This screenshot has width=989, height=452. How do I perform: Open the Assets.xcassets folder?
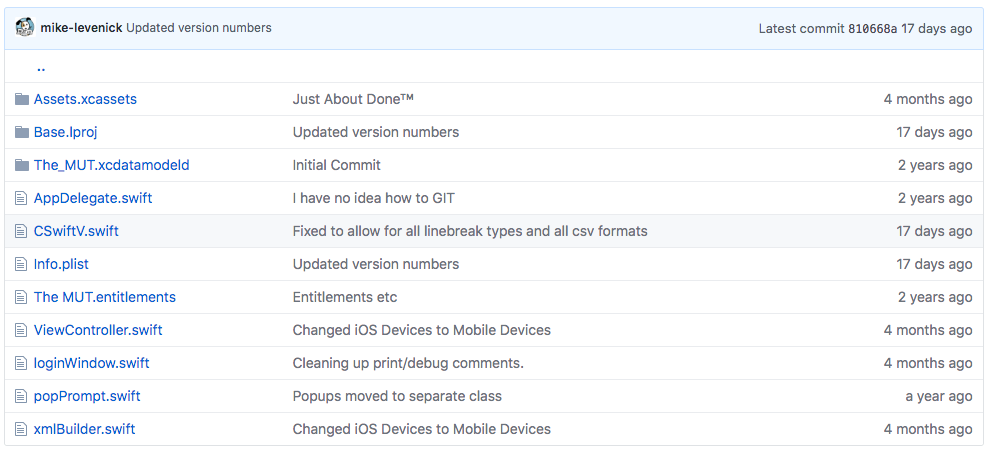coord(85,99)
